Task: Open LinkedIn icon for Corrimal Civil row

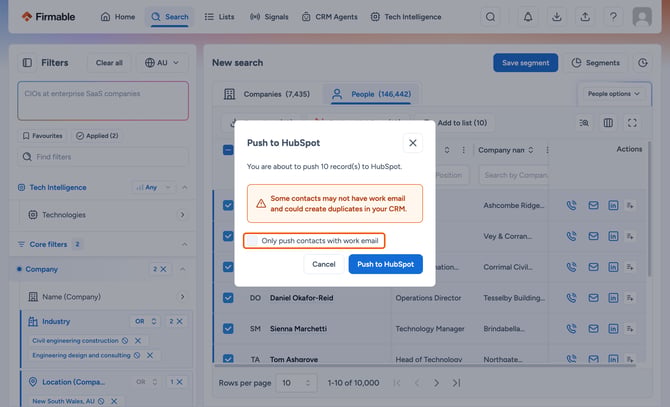Action: 613,267
